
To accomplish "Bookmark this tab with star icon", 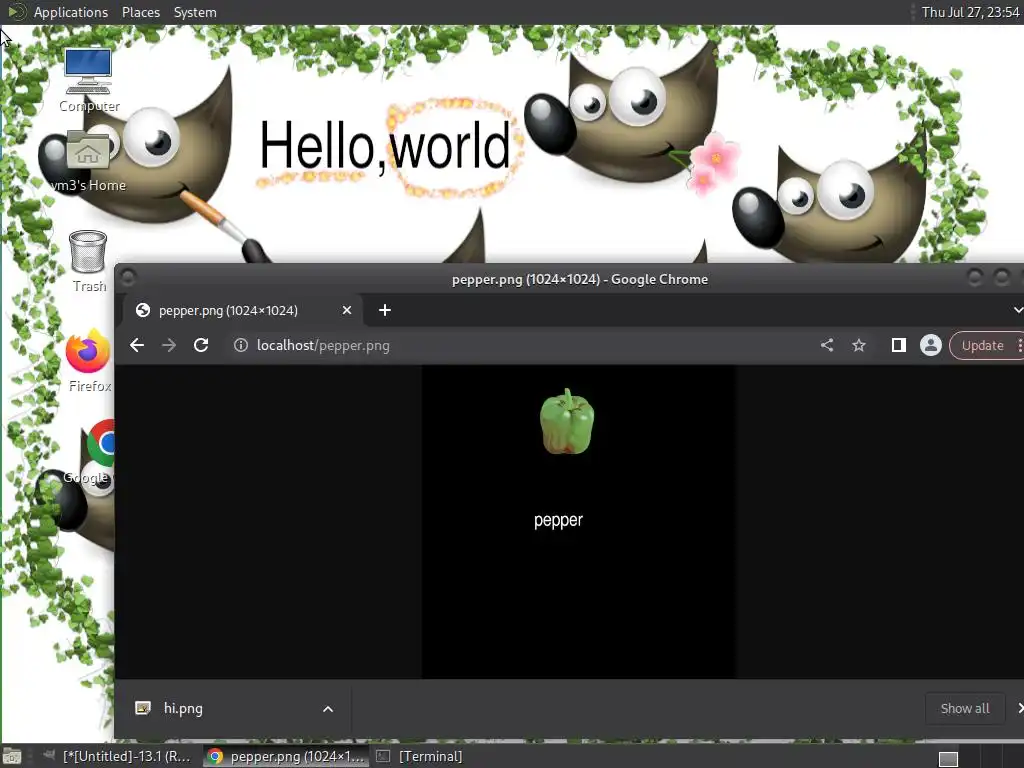I will (859, 345).
